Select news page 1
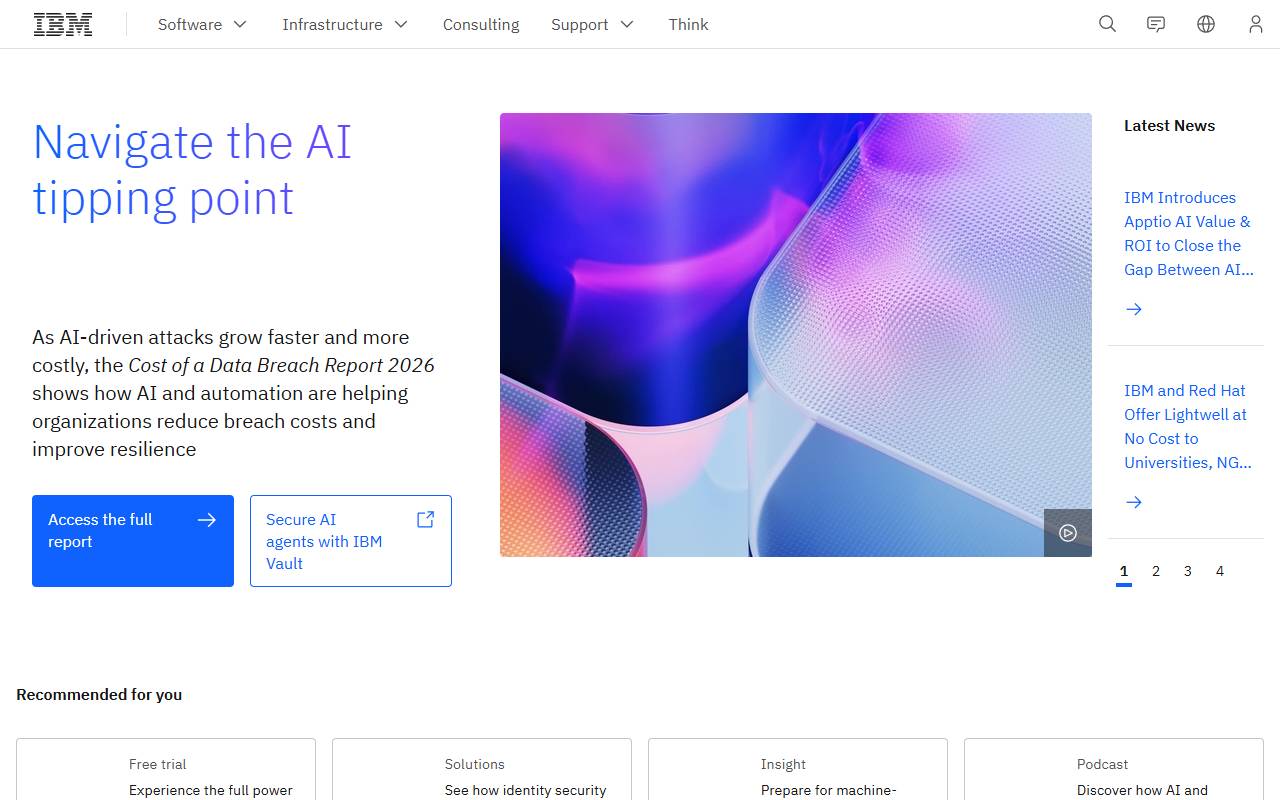 click(1124, 572)
